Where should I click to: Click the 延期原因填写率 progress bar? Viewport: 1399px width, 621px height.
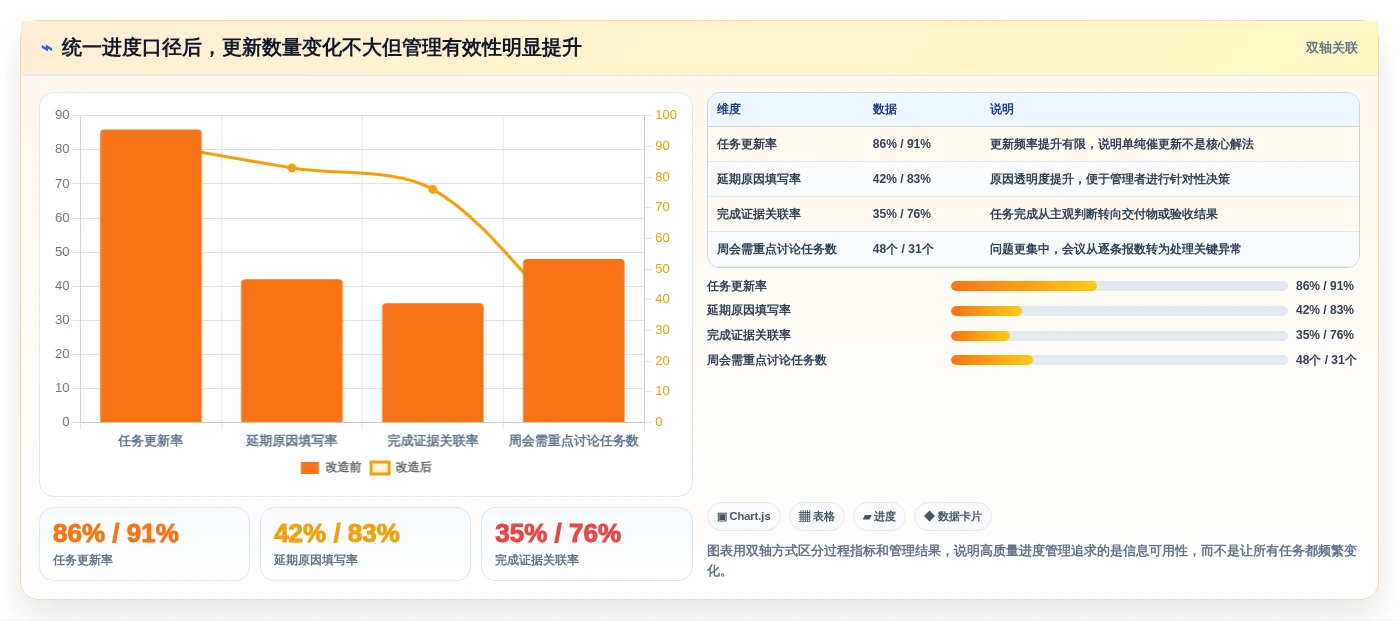click(x=1119, y=311)
